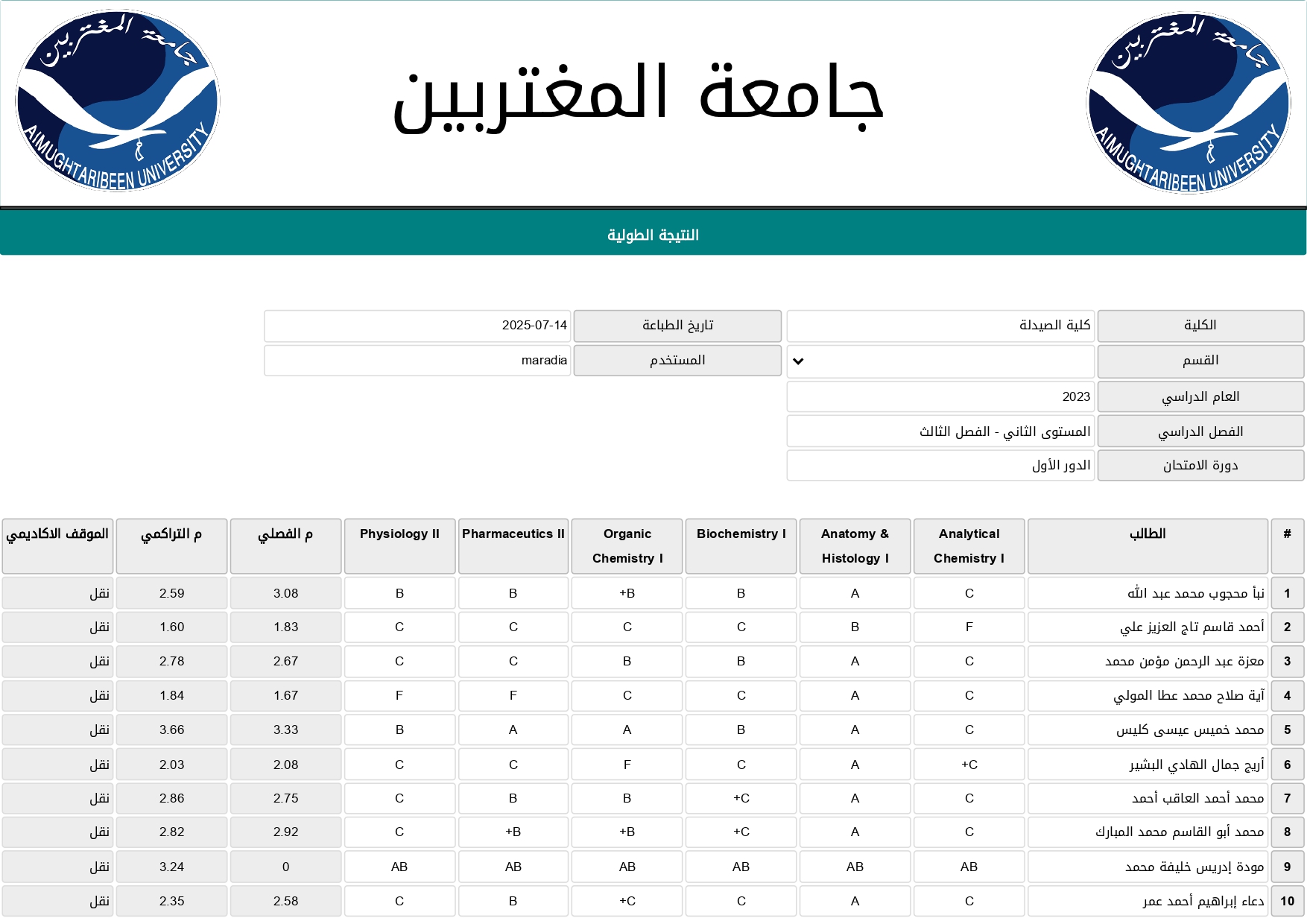Click the الطالب column header
Screen dimensions: 1307x924
pos(1148,546)
